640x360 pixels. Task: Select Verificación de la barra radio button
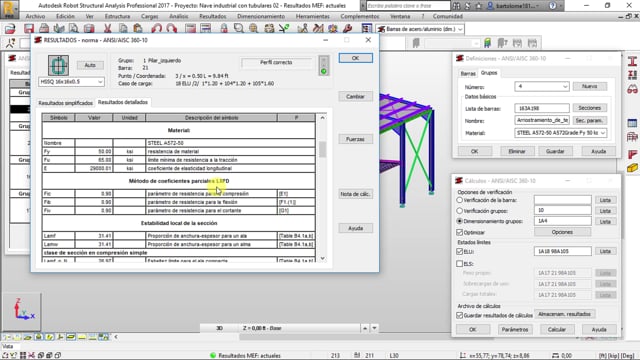coord(460,200)
